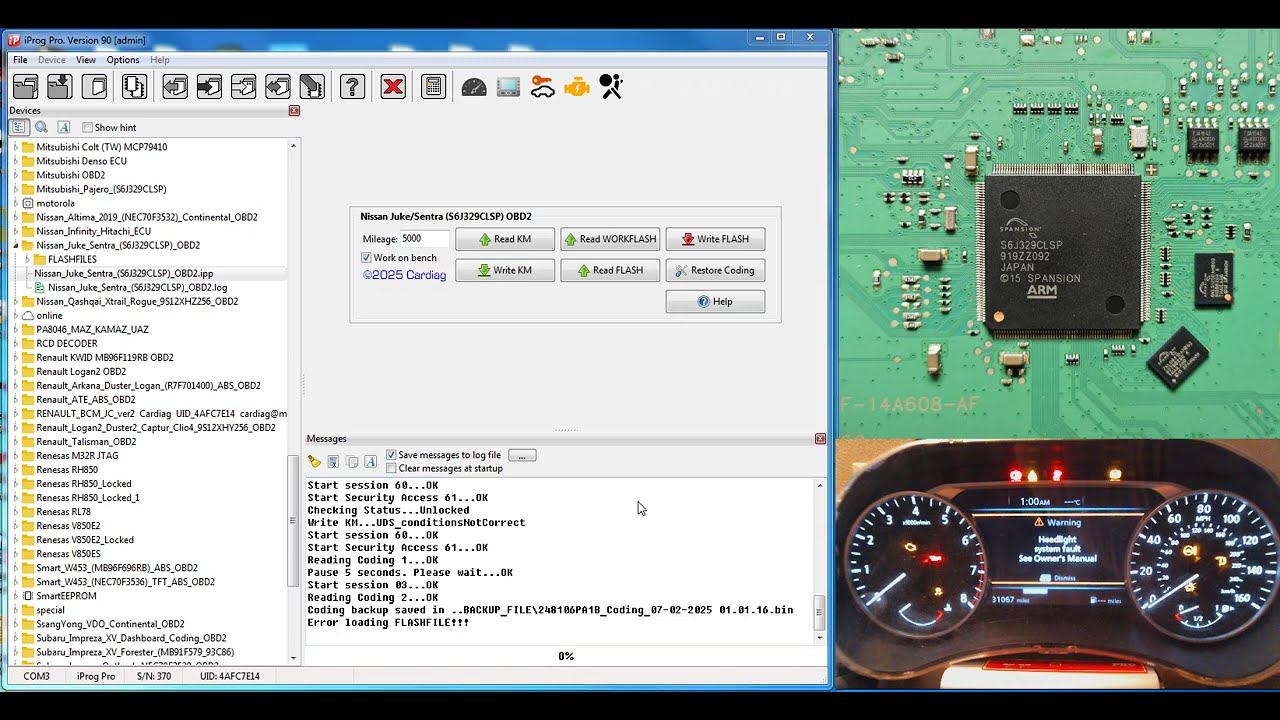Screen dimensions: 1280x720
Task: Open the View menu
Action: pos(86,60)
